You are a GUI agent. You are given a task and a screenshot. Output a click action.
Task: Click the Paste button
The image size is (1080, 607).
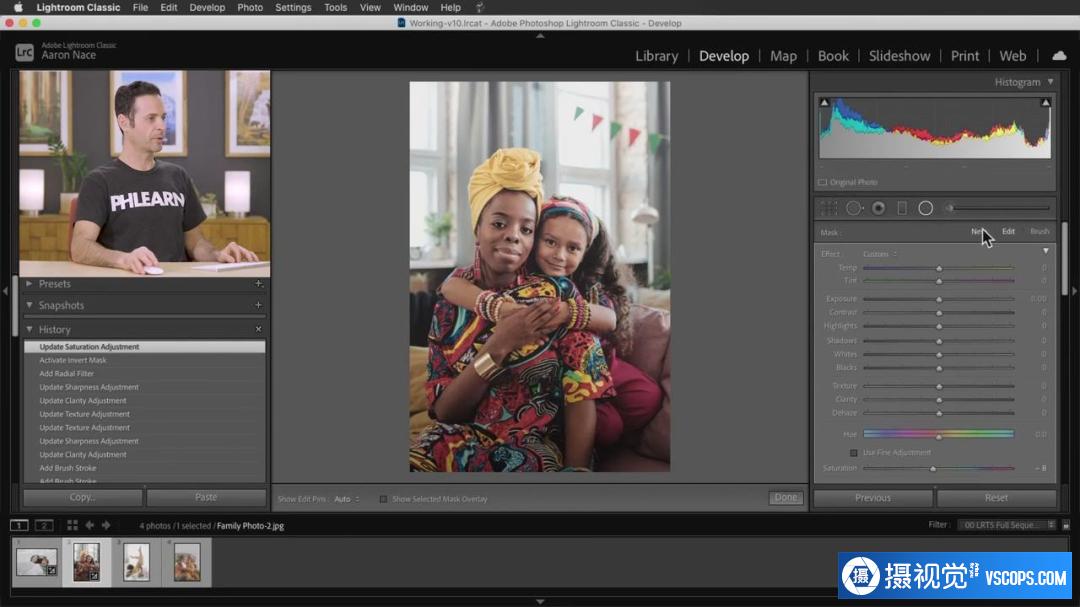point(206,497)
